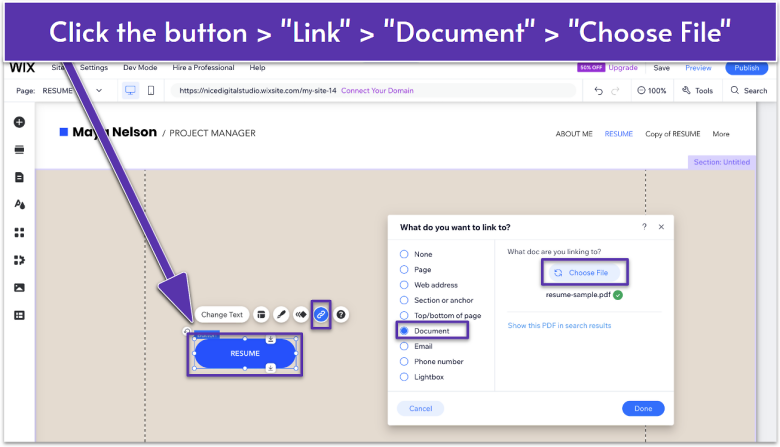
Task: Open the Media icon in left sidebar
Action: pos(19,288)
